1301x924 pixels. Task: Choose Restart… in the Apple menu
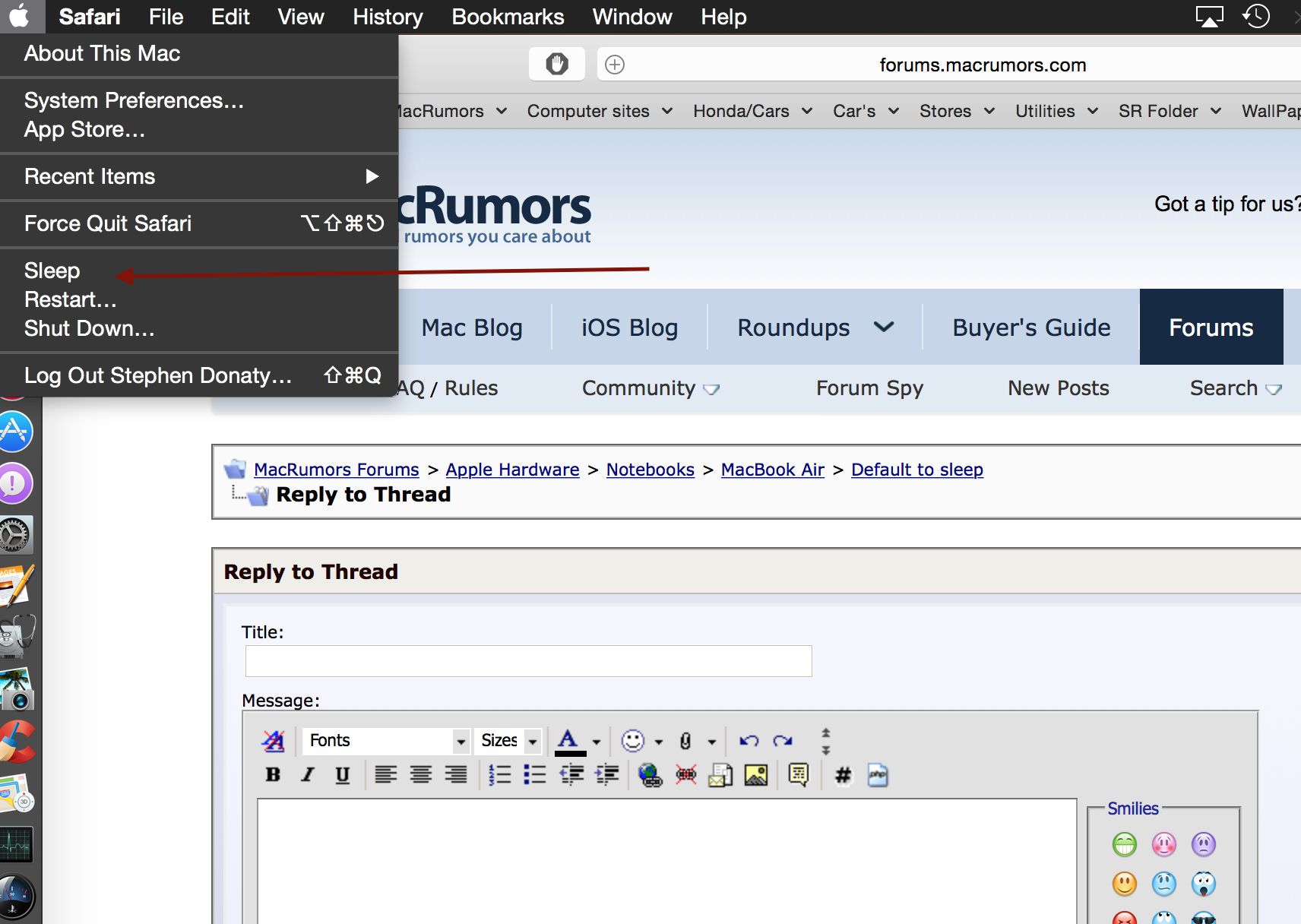199,299
